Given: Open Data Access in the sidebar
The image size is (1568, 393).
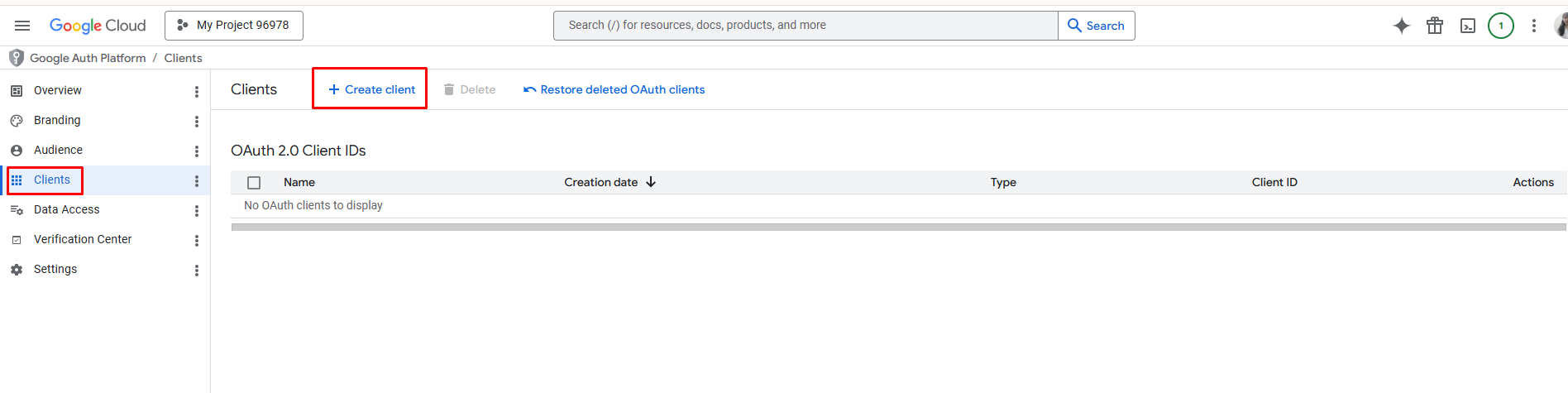Looking at the screenshot, I should pyautogui.click(x=66, y=210).
